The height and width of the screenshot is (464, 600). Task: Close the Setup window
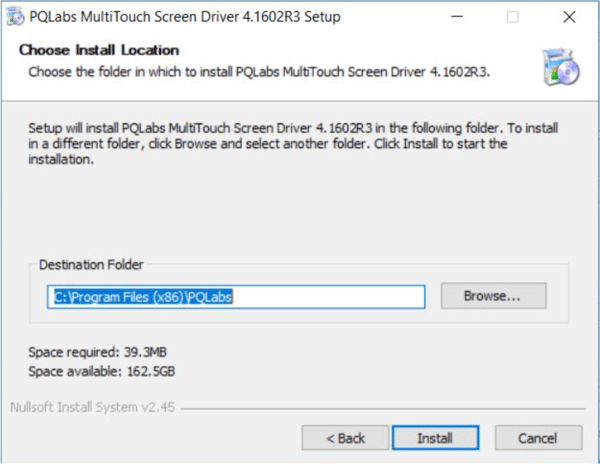click(569, 17)
